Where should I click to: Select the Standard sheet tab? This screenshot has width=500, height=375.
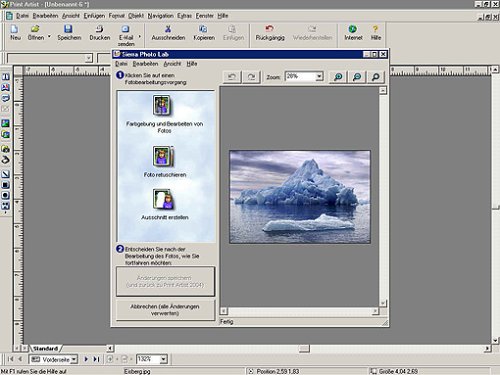(45, 349)
